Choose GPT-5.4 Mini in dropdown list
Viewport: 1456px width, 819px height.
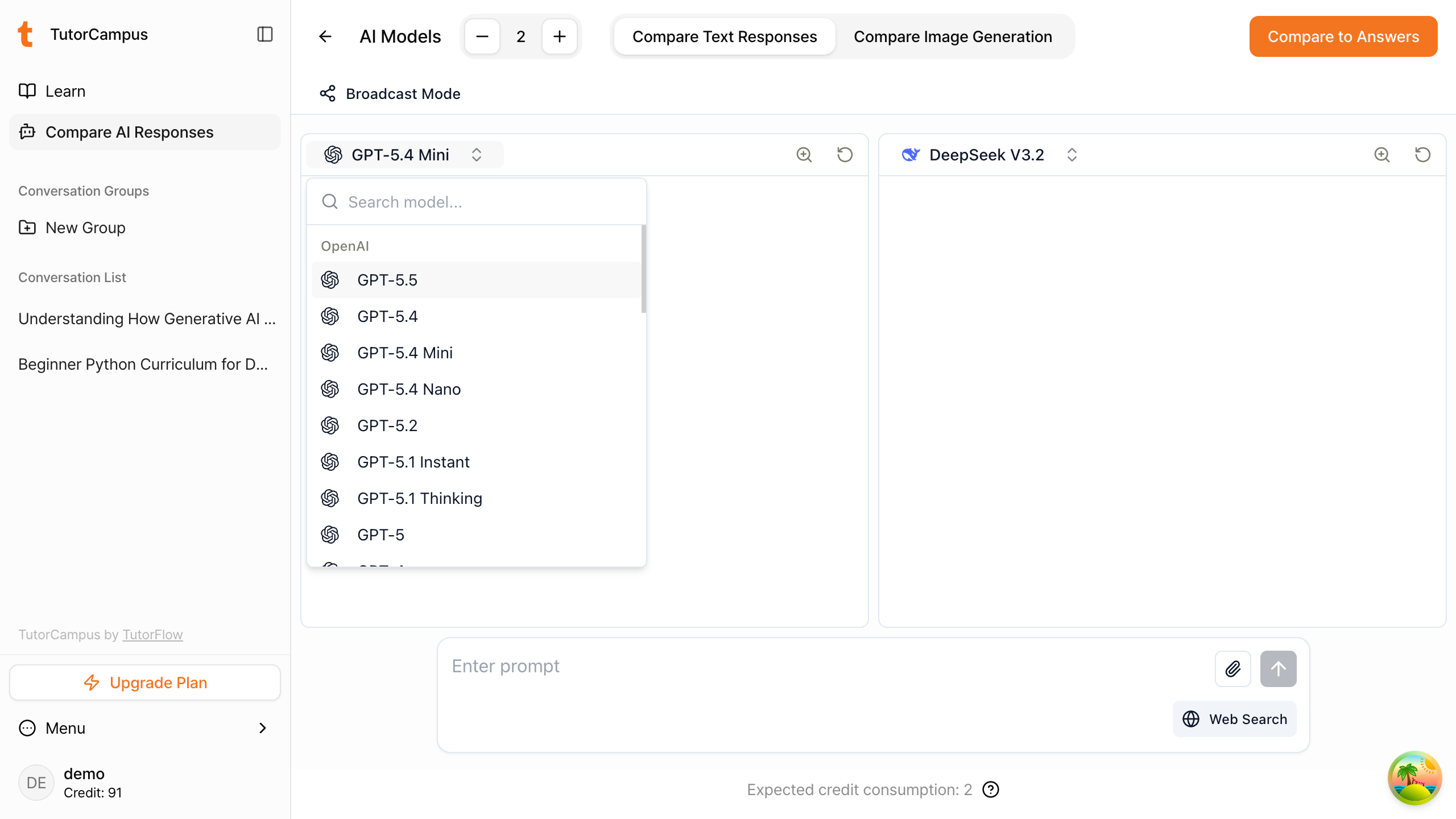click(477, 353)
